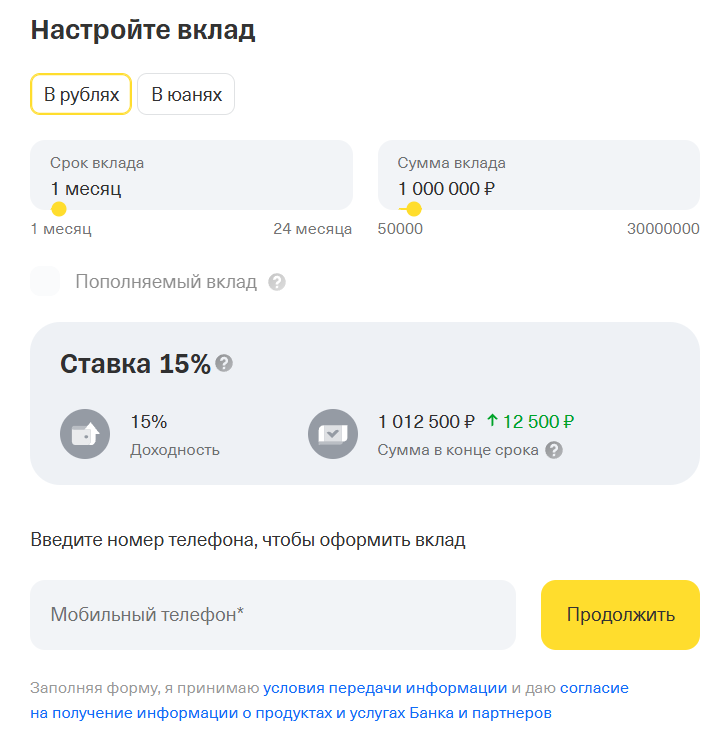726x755 pixels.
Task: Click the help icon beside Пополняемый вклад
Action: (277, 282)
